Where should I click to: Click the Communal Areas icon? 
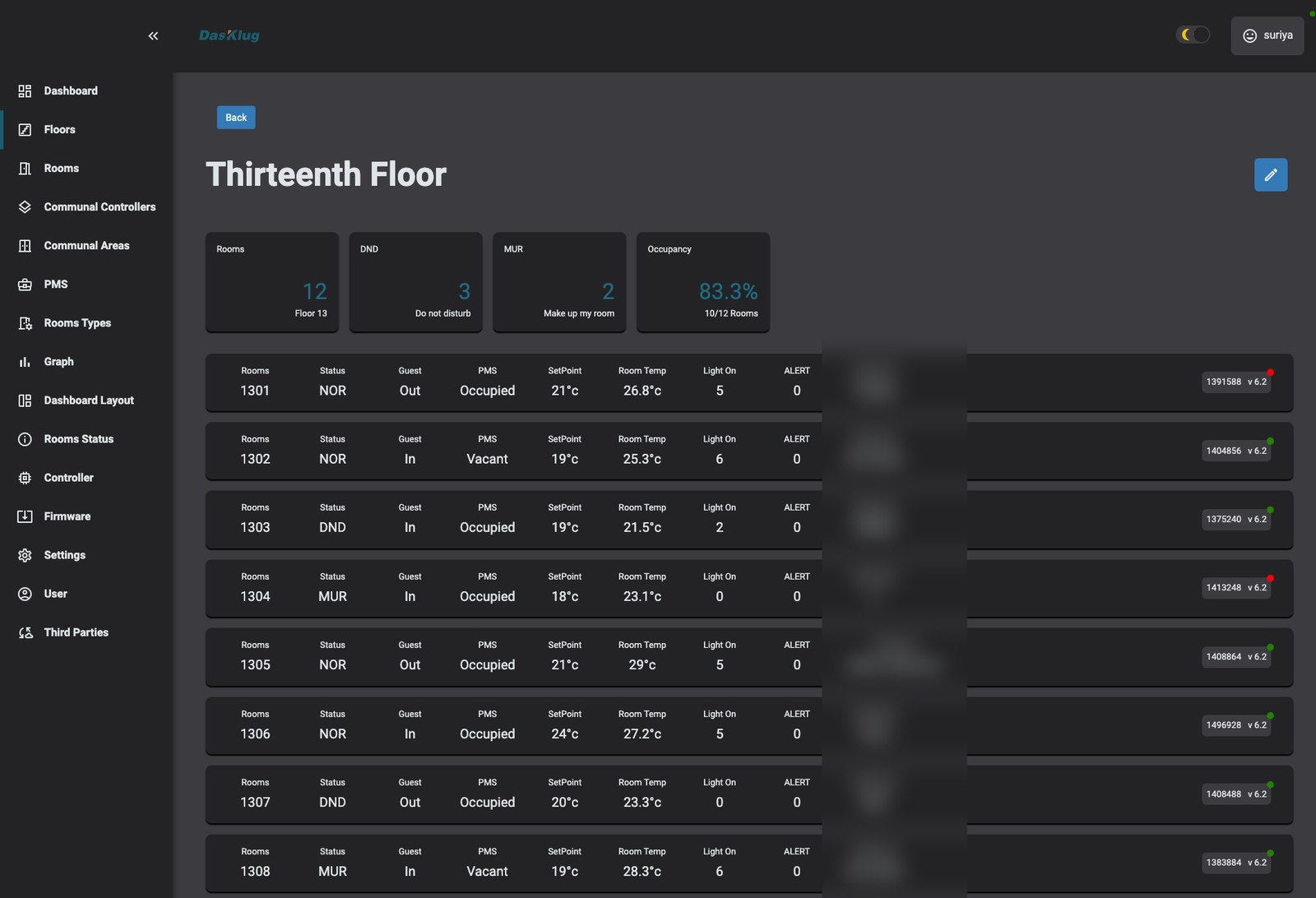pos(25,246)
